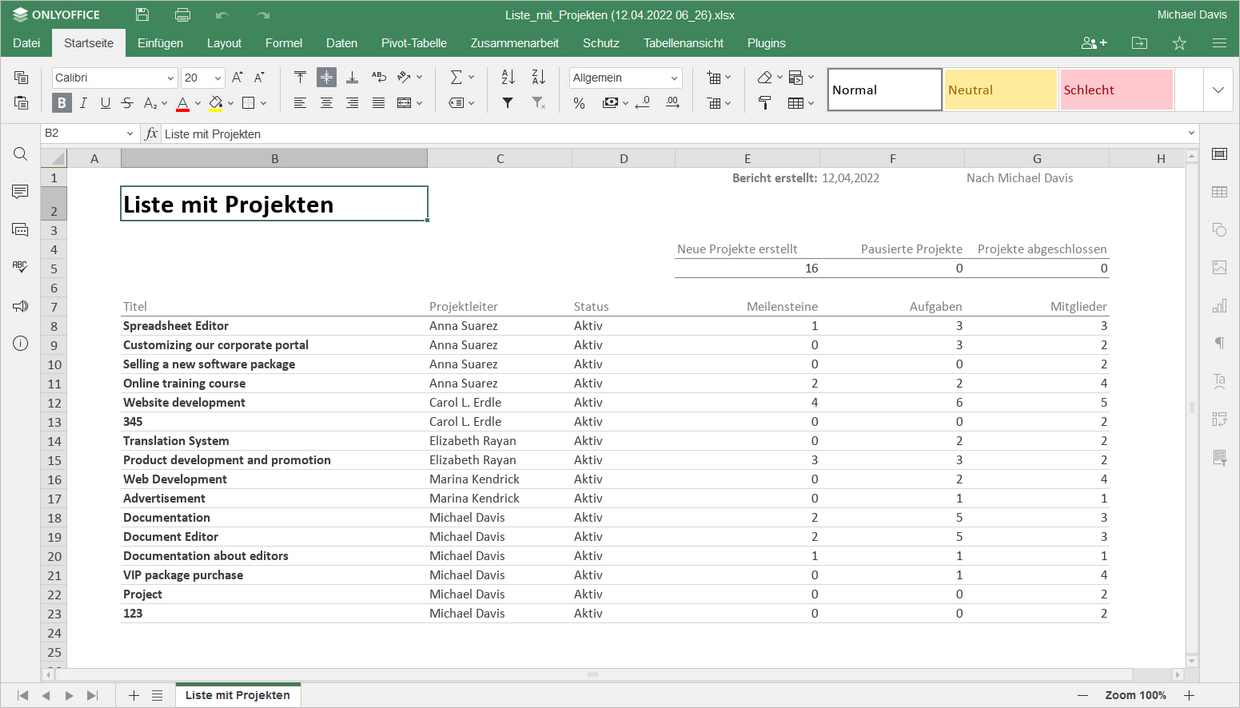Viewport: 1240px width, 708px height.
Task: Apply the Schlecht cell style
Action: pyautogui.click(x=1117, y=90)
